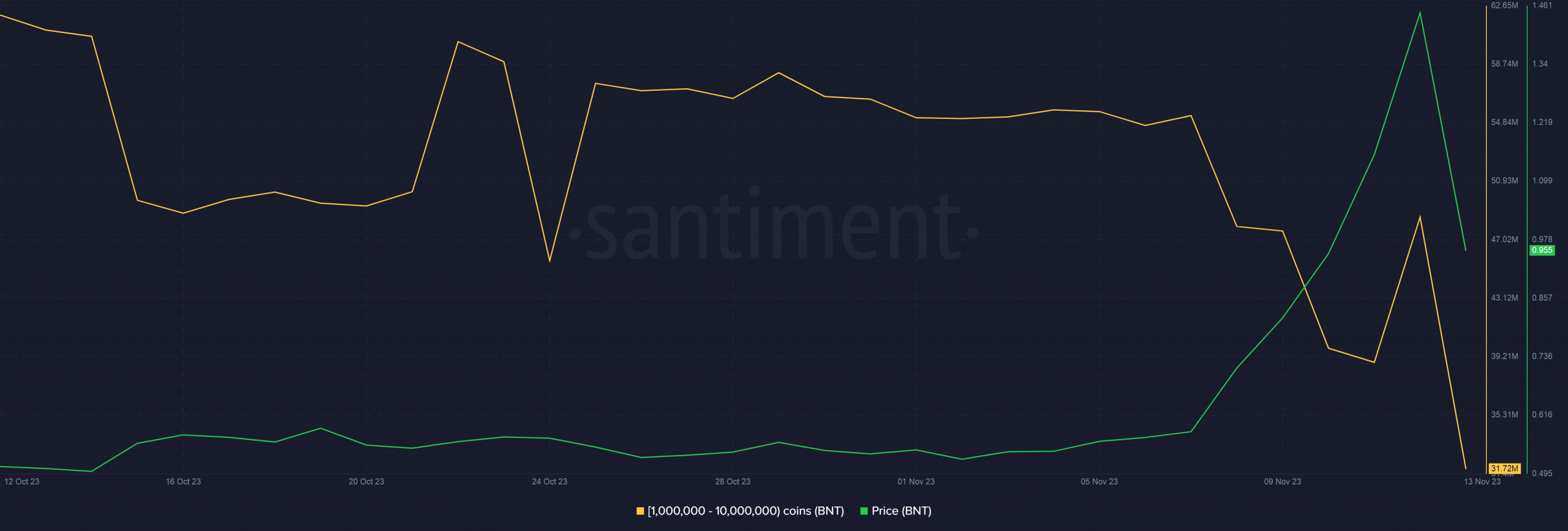Click the 0.978 price axis value
This screenshot has width=1568, height=531.
coord(1542,239)
